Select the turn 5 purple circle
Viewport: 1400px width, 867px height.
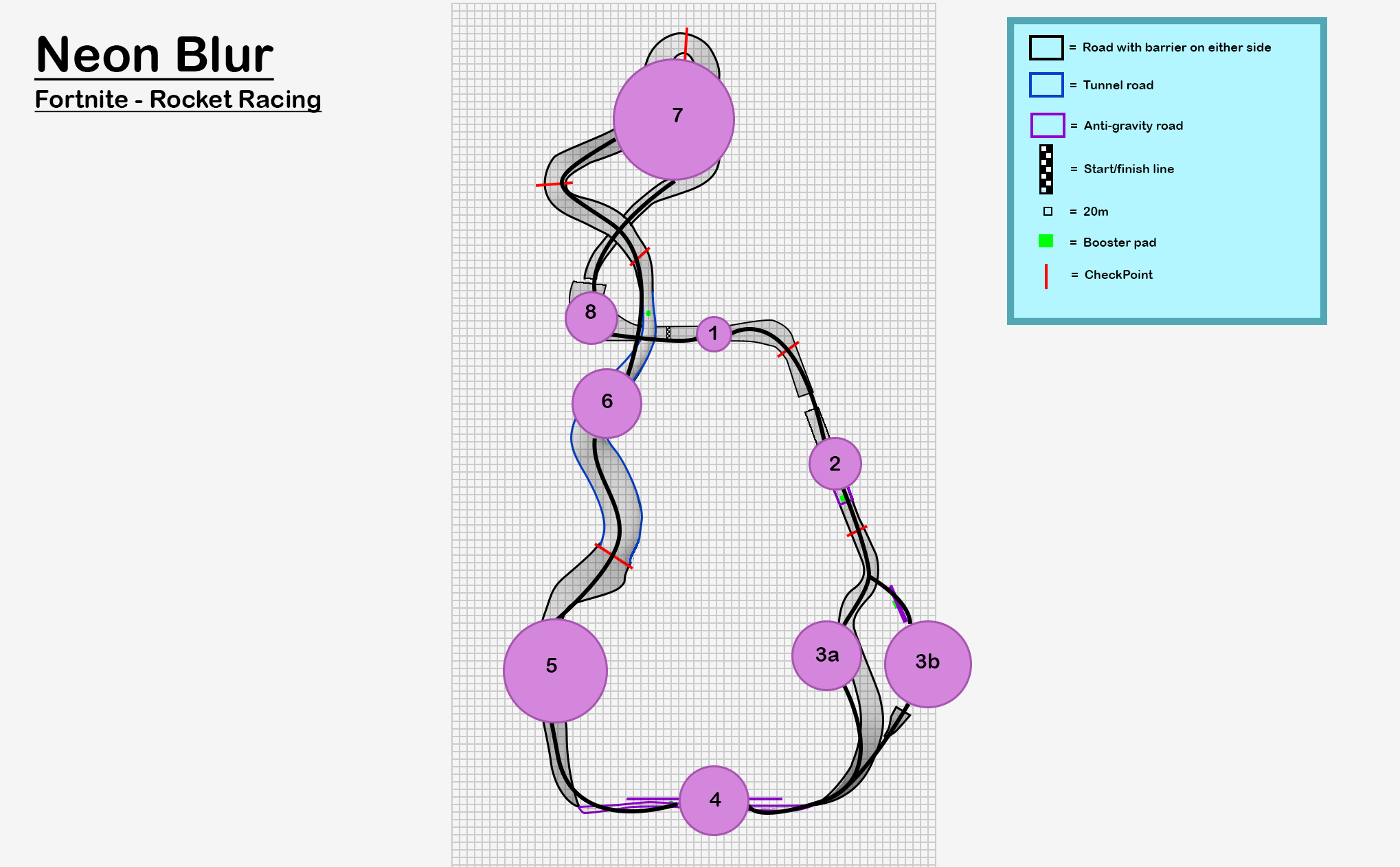click(555, 671)
